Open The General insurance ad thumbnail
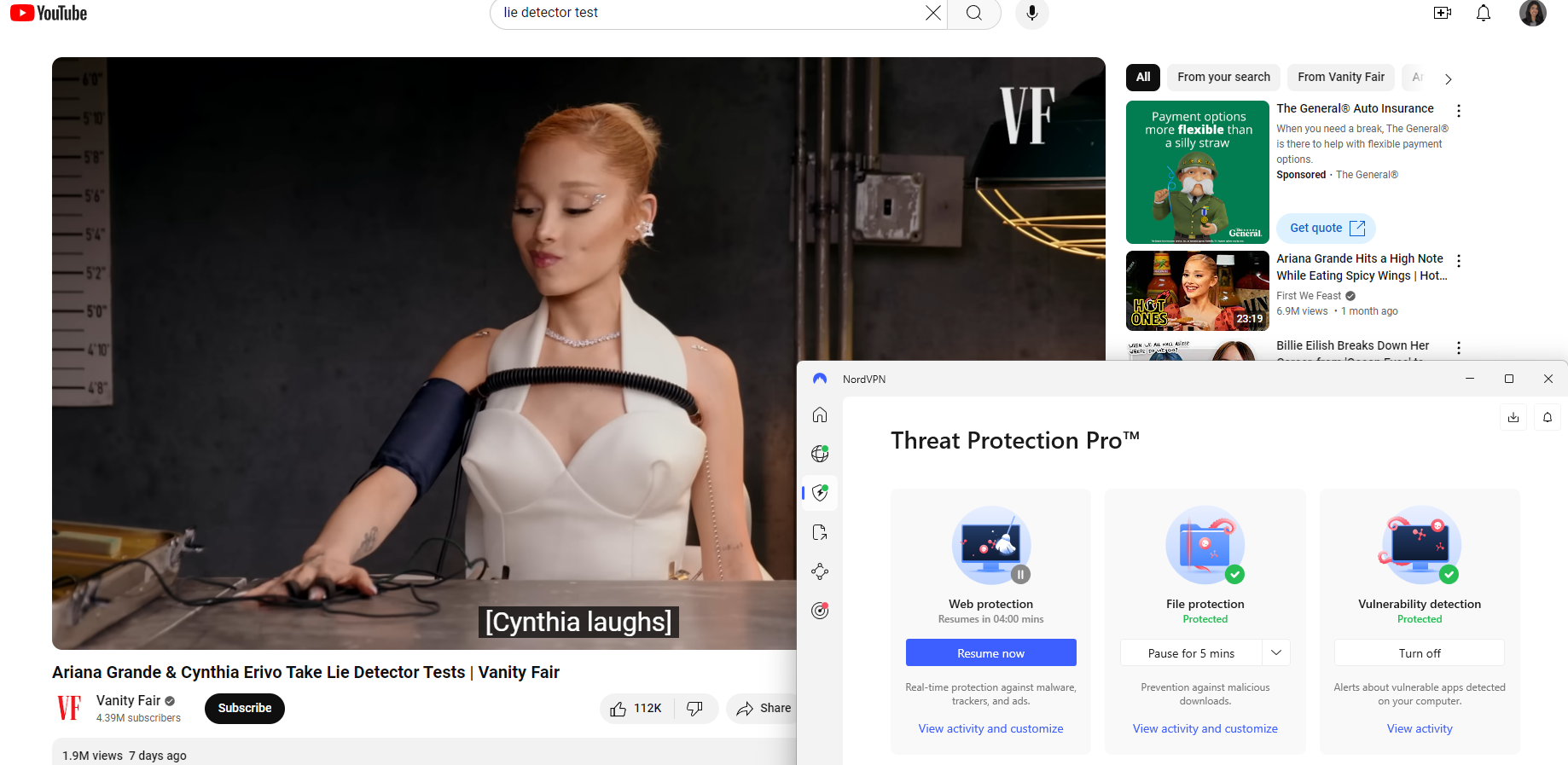The image size is (1568, 765). (1198, 172)
